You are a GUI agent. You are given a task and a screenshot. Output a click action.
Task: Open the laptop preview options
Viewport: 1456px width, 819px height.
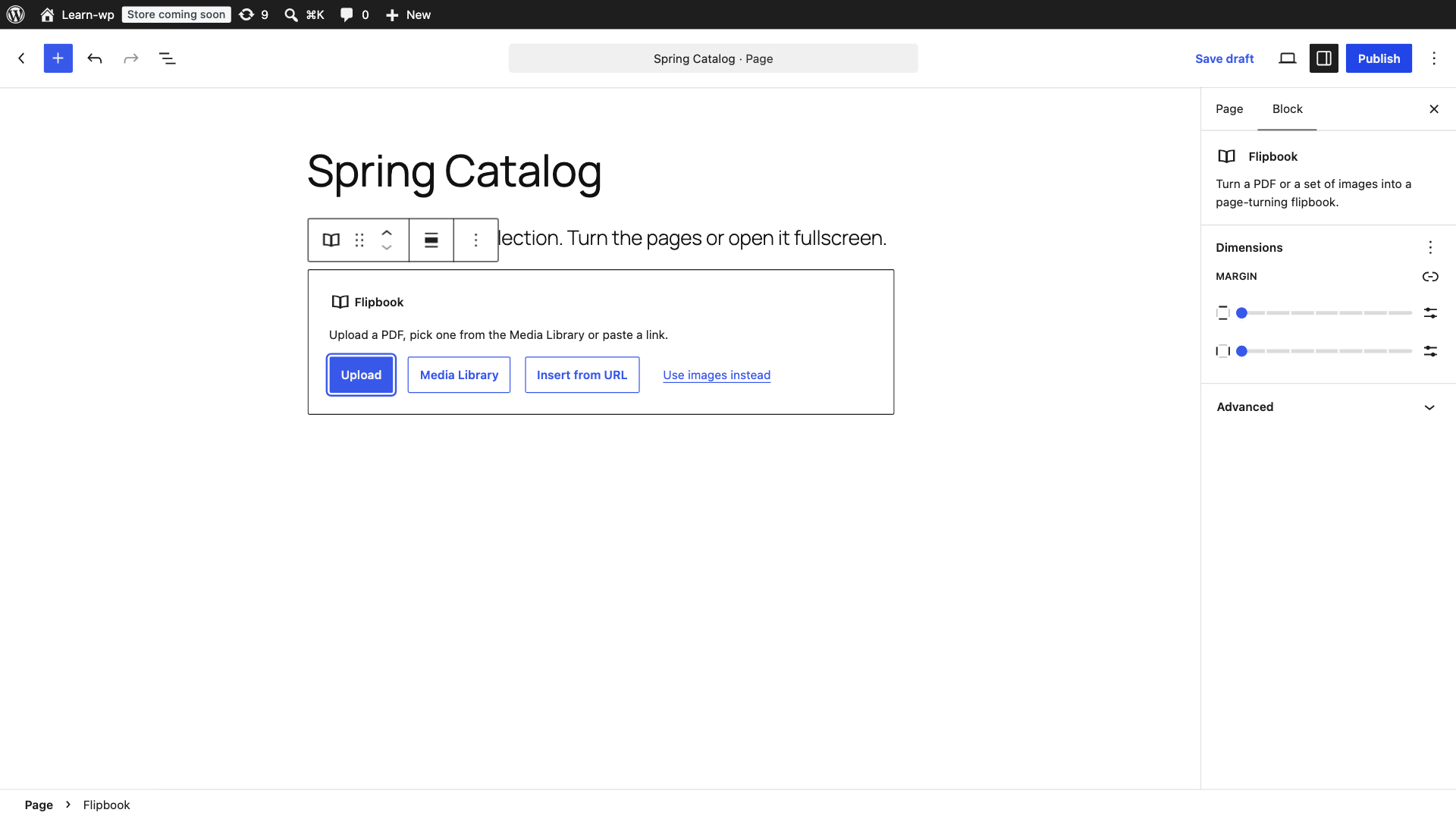click(x=1288, y=58)
